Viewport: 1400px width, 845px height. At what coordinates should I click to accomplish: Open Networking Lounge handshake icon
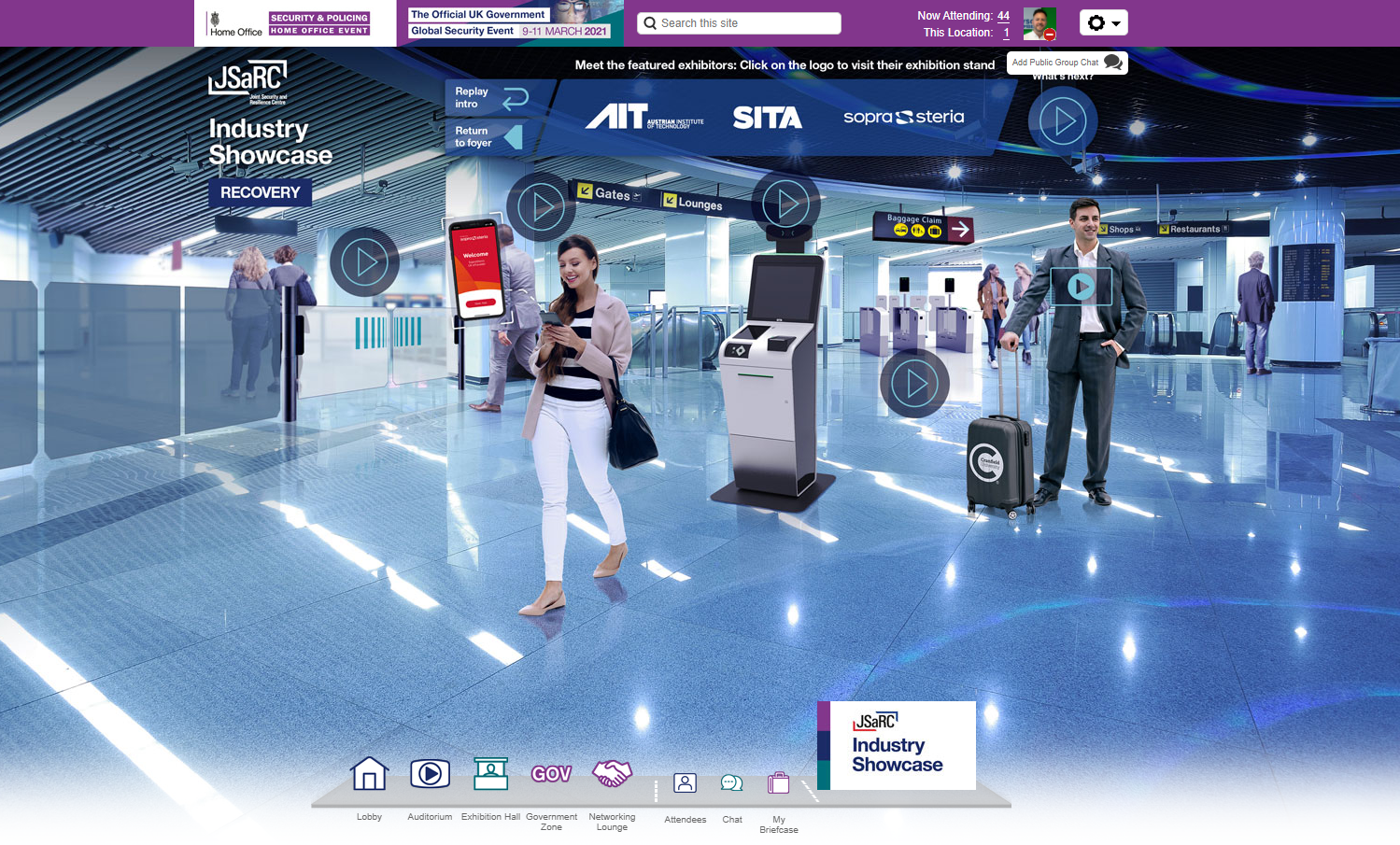612,774
